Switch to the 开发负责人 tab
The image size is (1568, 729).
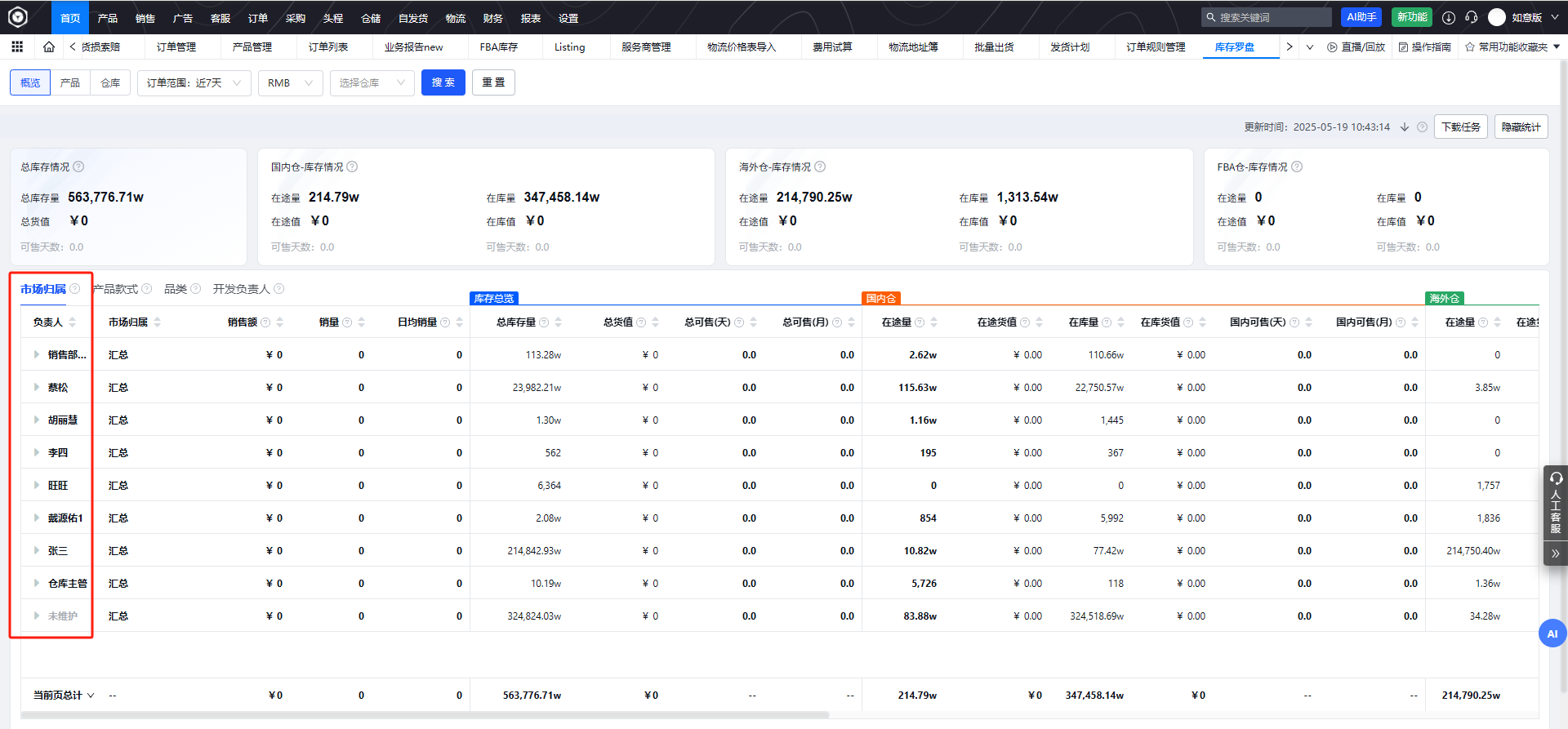click(x=241, y=289)
